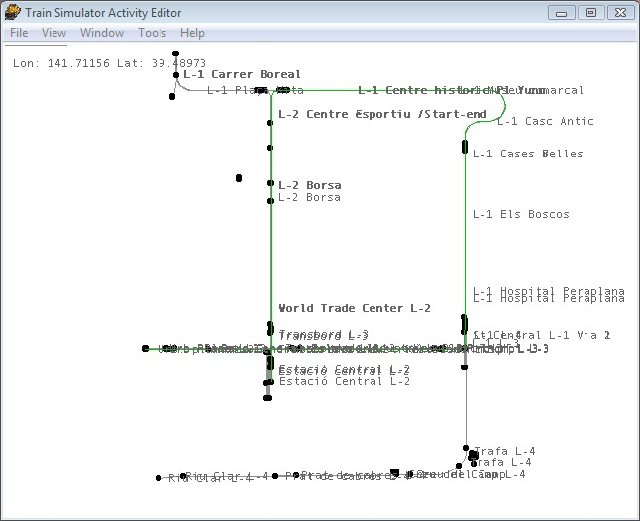640x521 pixels.
Task: Click the Trafa L-4 siding marker cluster
Action: [473, 456]
